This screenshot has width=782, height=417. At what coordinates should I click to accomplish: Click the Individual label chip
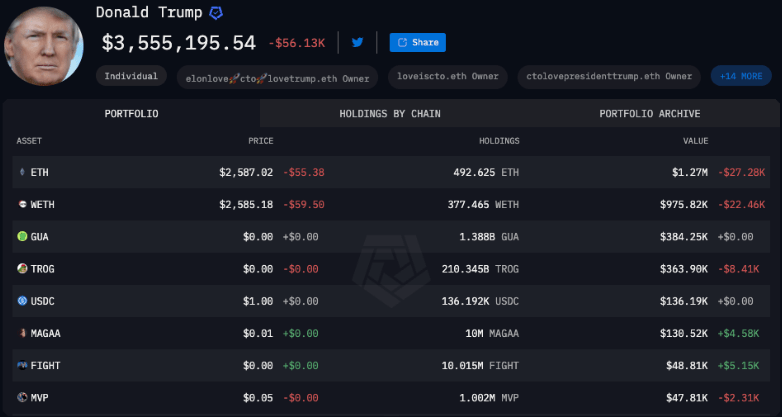pos(131,76)
